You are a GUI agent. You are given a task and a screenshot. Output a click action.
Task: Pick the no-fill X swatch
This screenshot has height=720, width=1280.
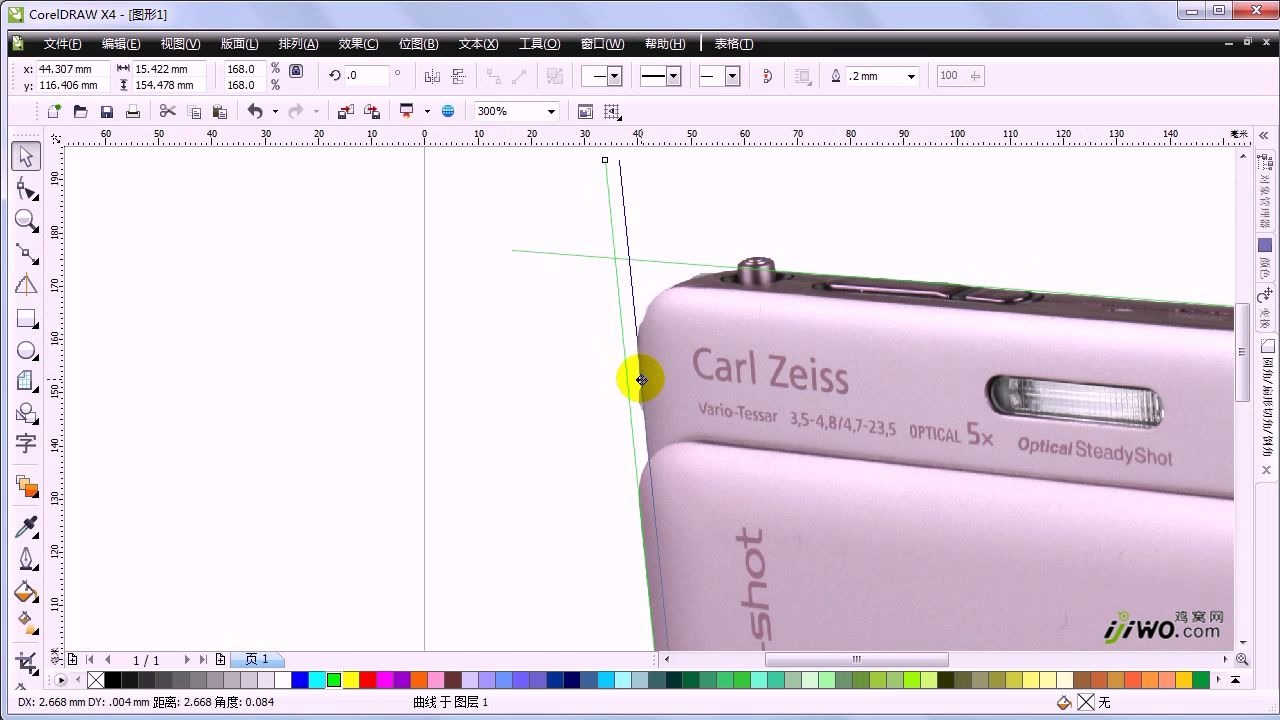pos(95,680)
